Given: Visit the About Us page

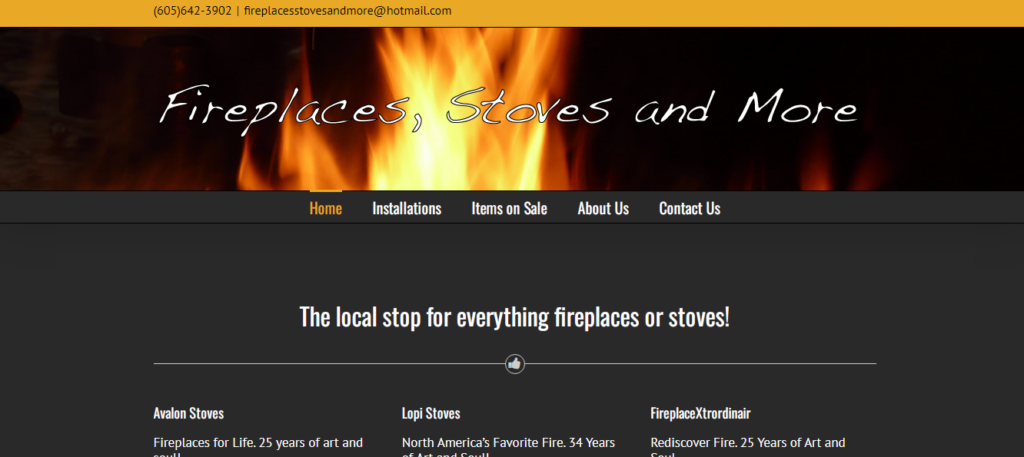Looking at the screenshot, I should point(603,208).
